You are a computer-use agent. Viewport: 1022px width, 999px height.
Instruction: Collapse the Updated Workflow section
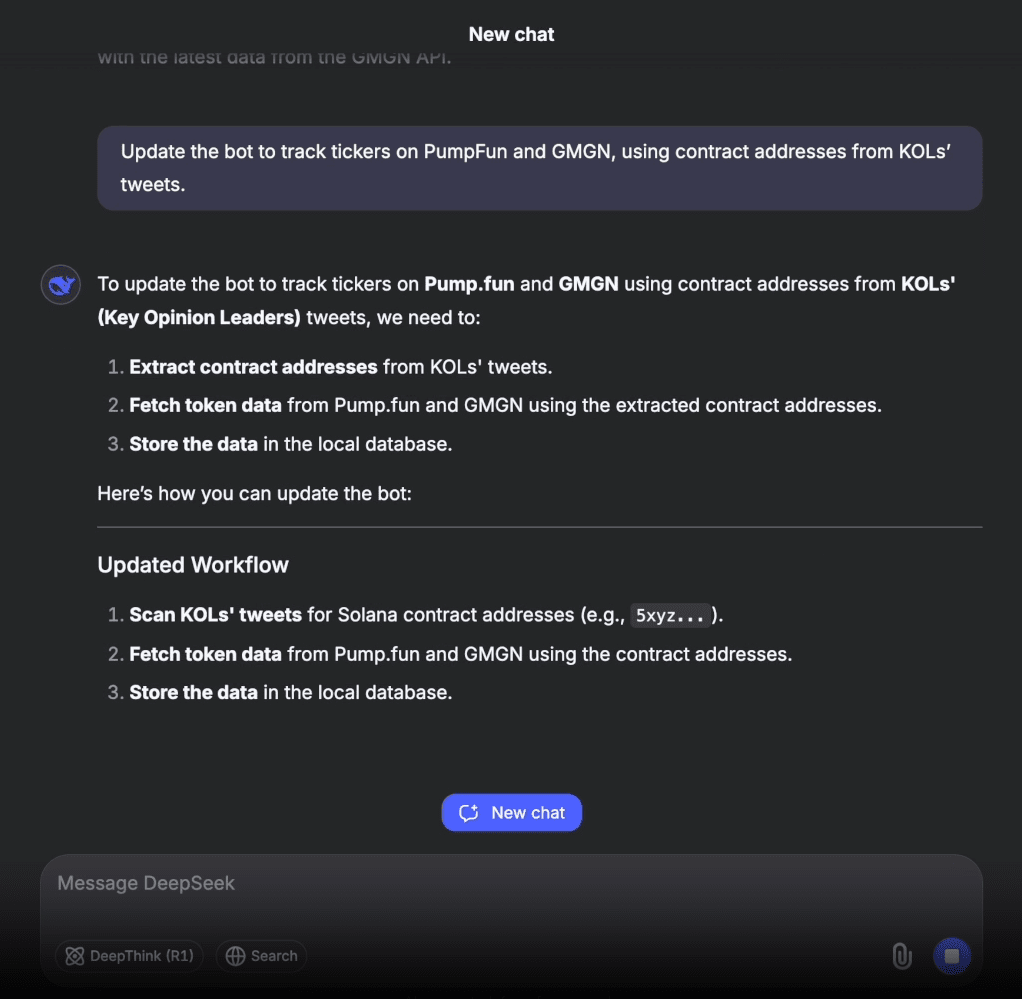coord(193,565)
